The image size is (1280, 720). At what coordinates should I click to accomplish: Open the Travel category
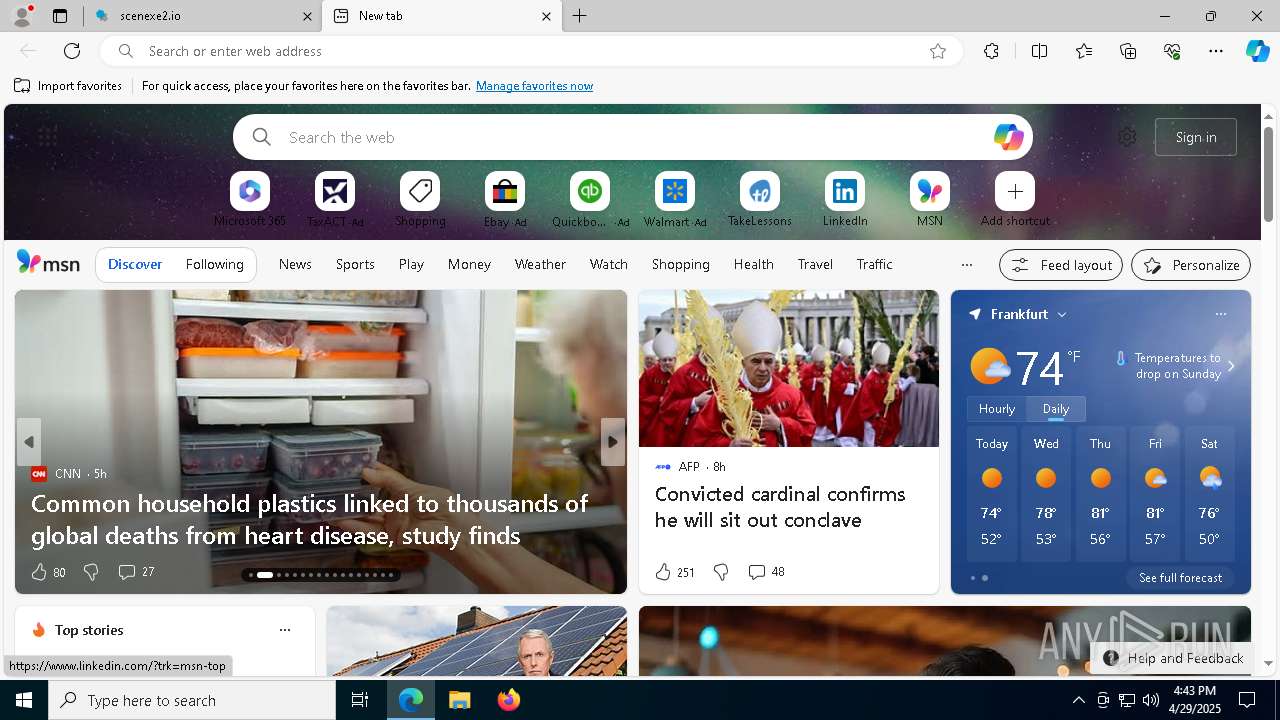[815, 264]
